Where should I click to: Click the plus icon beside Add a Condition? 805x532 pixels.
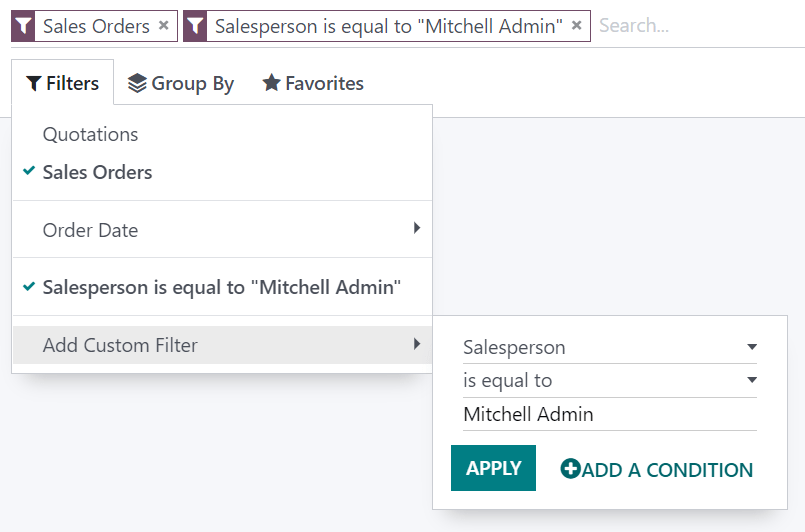point(570,469)
